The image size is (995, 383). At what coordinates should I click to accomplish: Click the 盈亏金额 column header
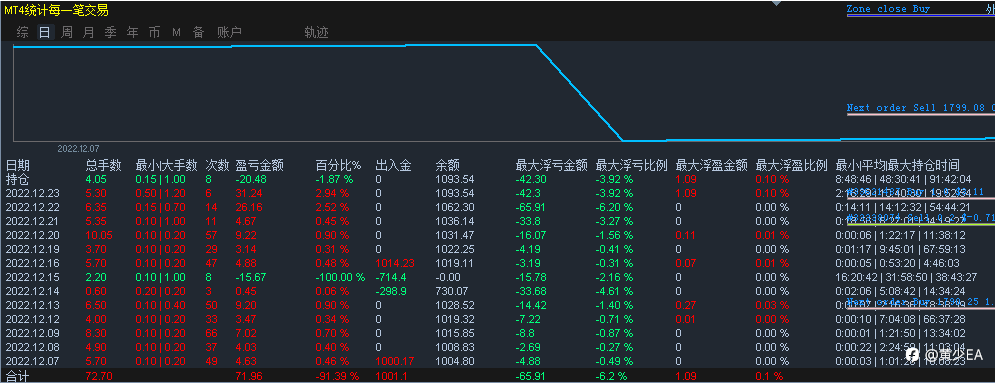(260, 166)
